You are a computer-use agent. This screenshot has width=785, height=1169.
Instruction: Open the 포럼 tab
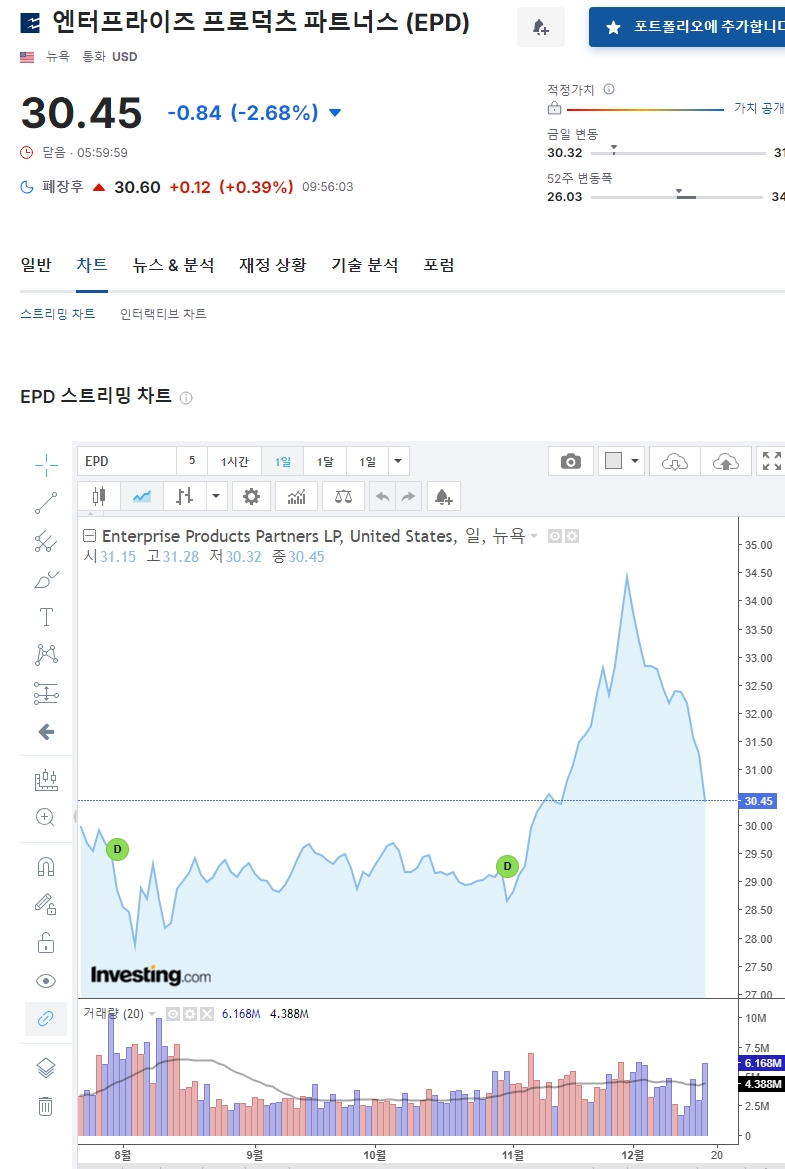[438, 265]
